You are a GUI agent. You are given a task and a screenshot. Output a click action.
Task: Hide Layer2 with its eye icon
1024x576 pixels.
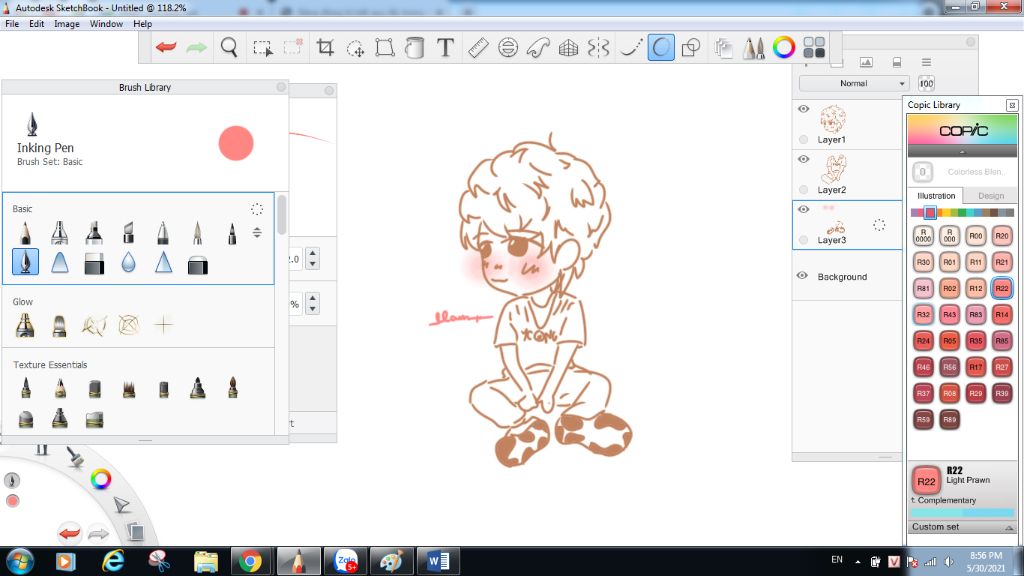(x=803, y=159)
